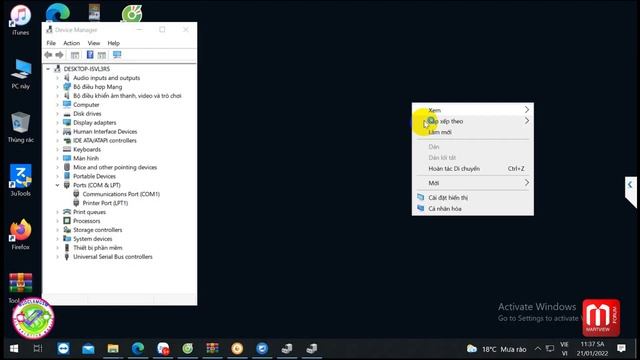Open iTunes desktop shortcut
The image size is (640, 360).
tap(20, 21)
